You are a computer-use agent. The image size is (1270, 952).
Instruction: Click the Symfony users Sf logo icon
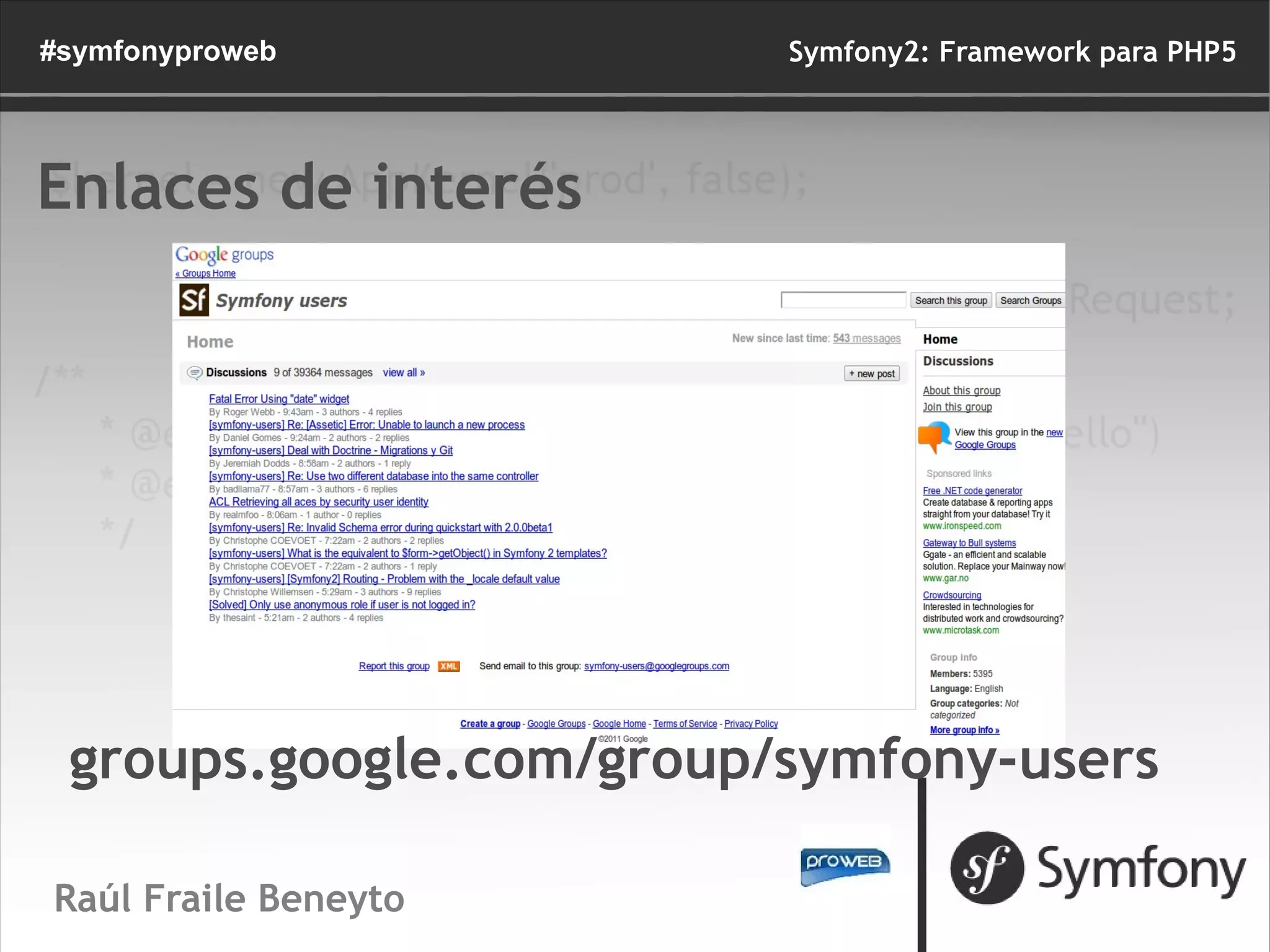pyautogui.click(x=194, y=300)
